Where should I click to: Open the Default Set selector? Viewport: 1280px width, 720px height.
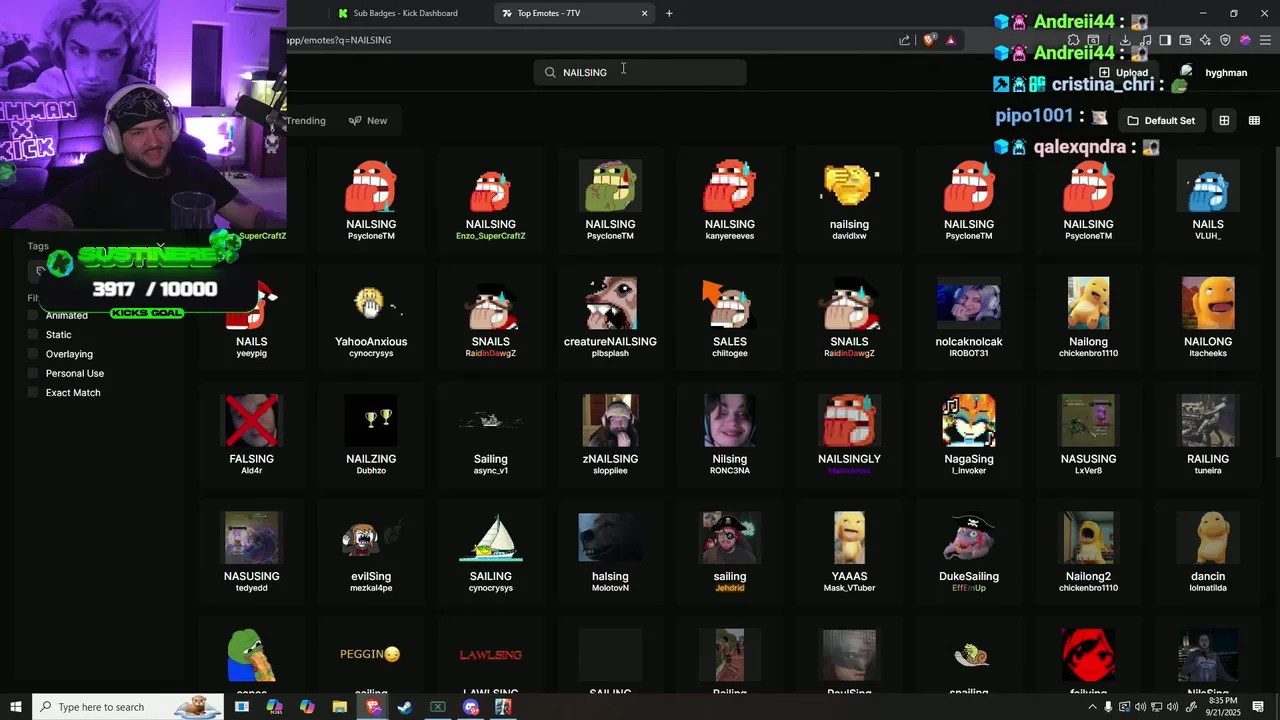pyautogui.click(x=1161, y=120)
